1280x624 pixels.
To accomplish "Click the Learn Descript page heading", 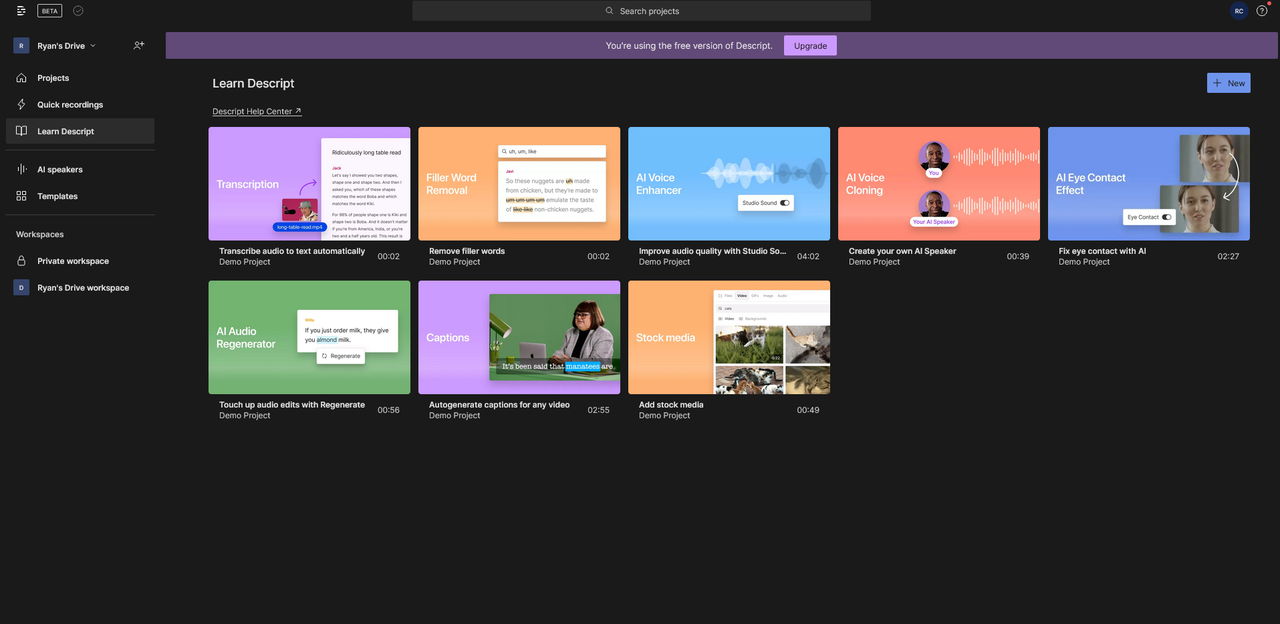I will click(253, 84).
